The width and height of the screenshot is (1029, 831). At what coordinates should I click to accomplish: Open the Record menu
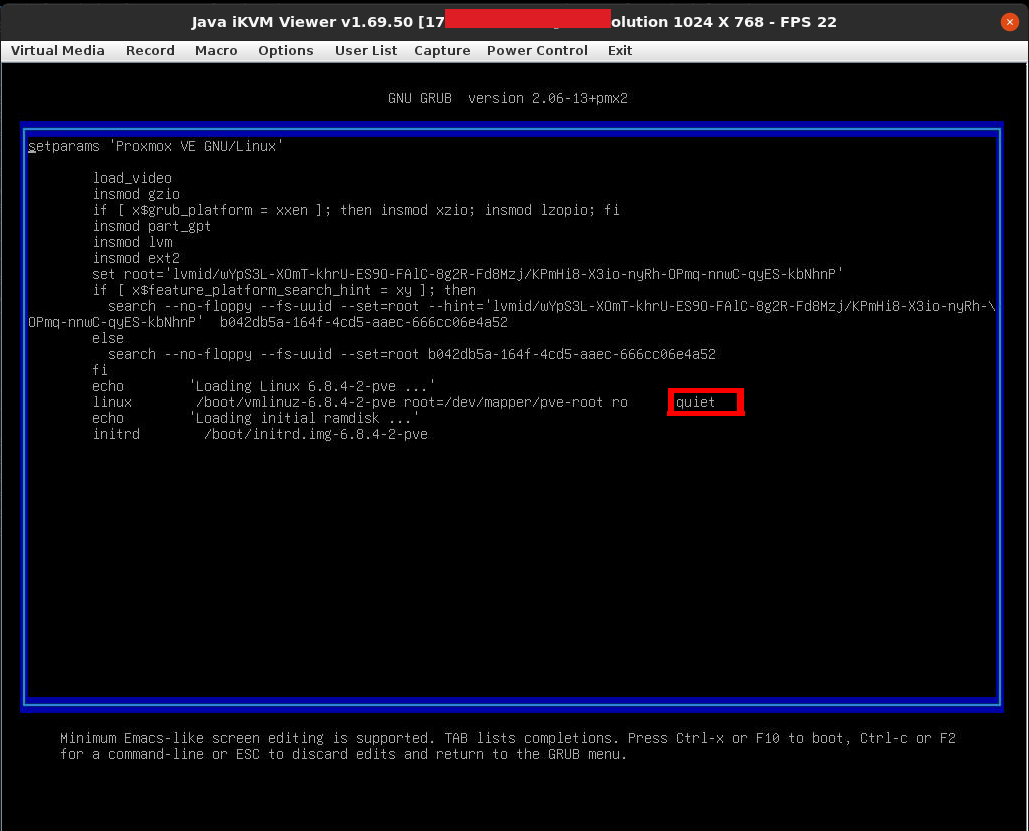[x=150, y=51]
